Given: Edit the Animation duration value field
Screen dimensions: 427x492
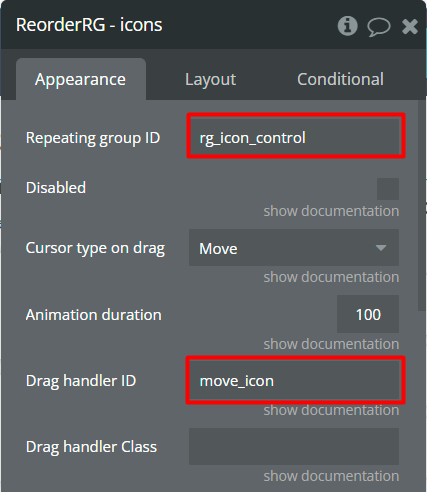Looking at the screenshot, I should pyautogui.click(x=368, y=314).
